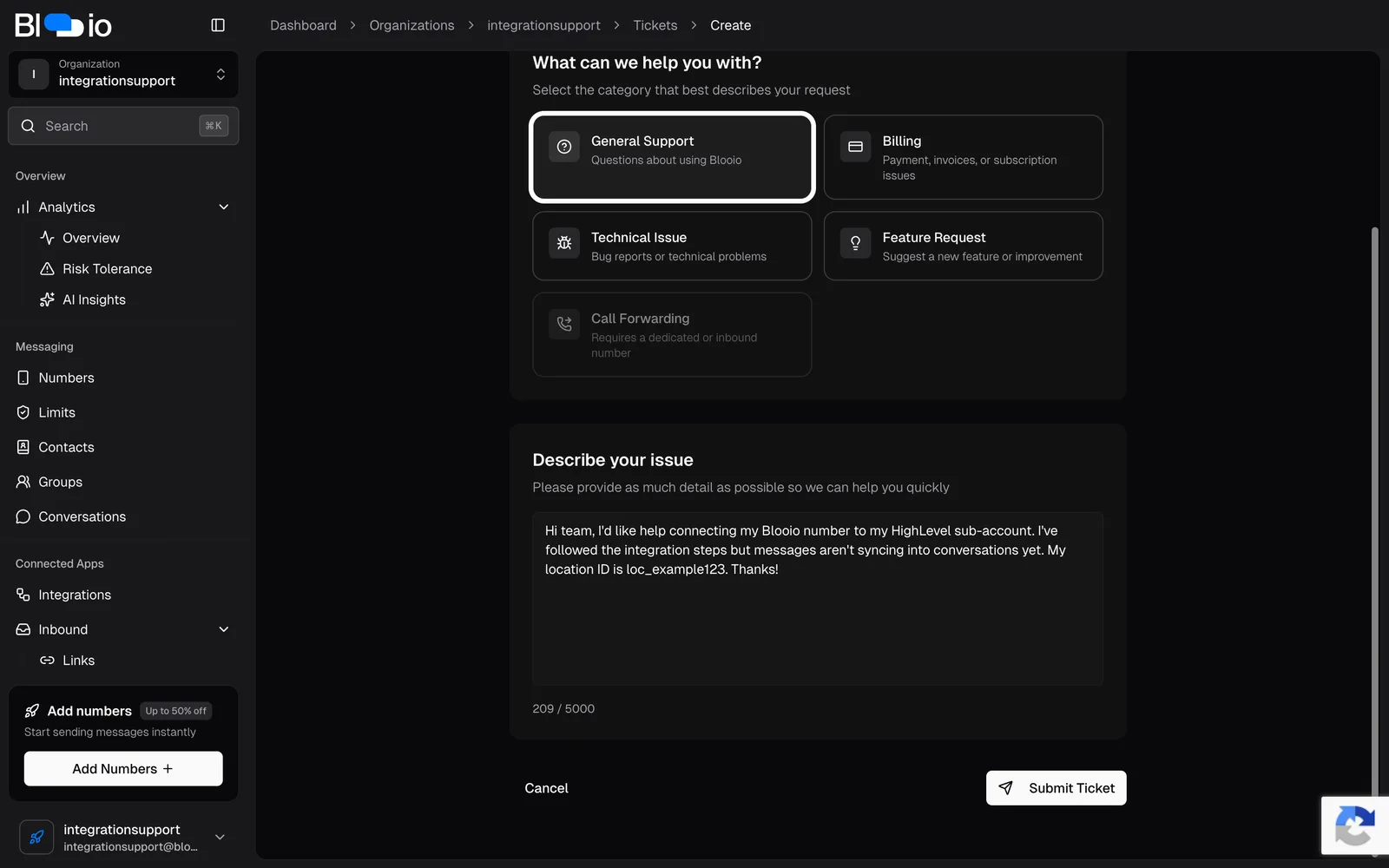Click the Integrations icon in sidebar
Image resolution: width=1389 pixels, height=868 pixels.
pos(23,595)
